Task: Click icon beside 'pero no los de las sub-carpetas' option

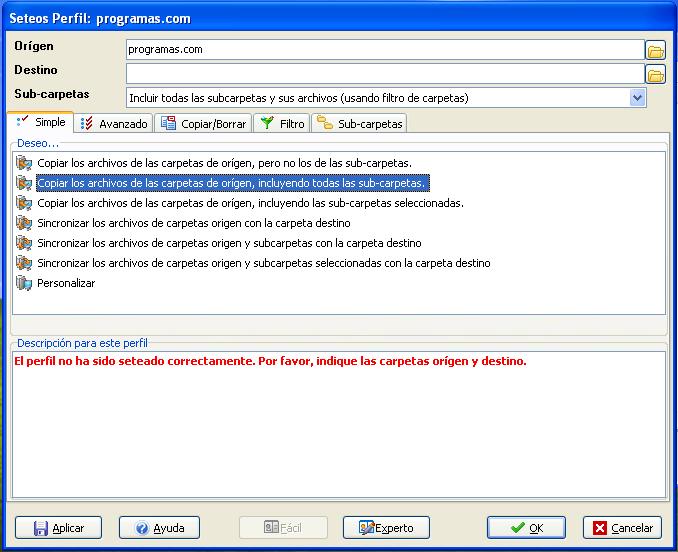Action: (x=24, y=163)
